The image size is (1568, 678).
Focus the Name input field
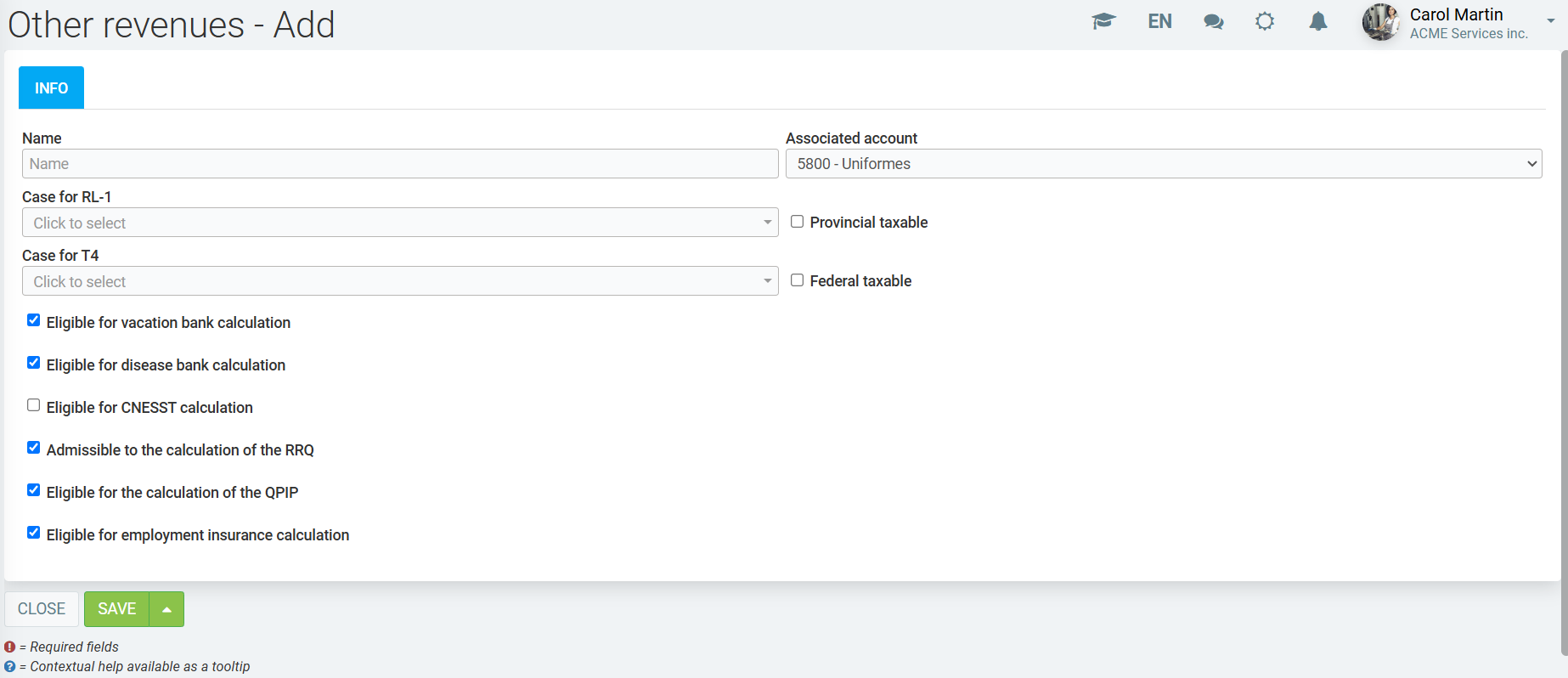tap(399, 164)
